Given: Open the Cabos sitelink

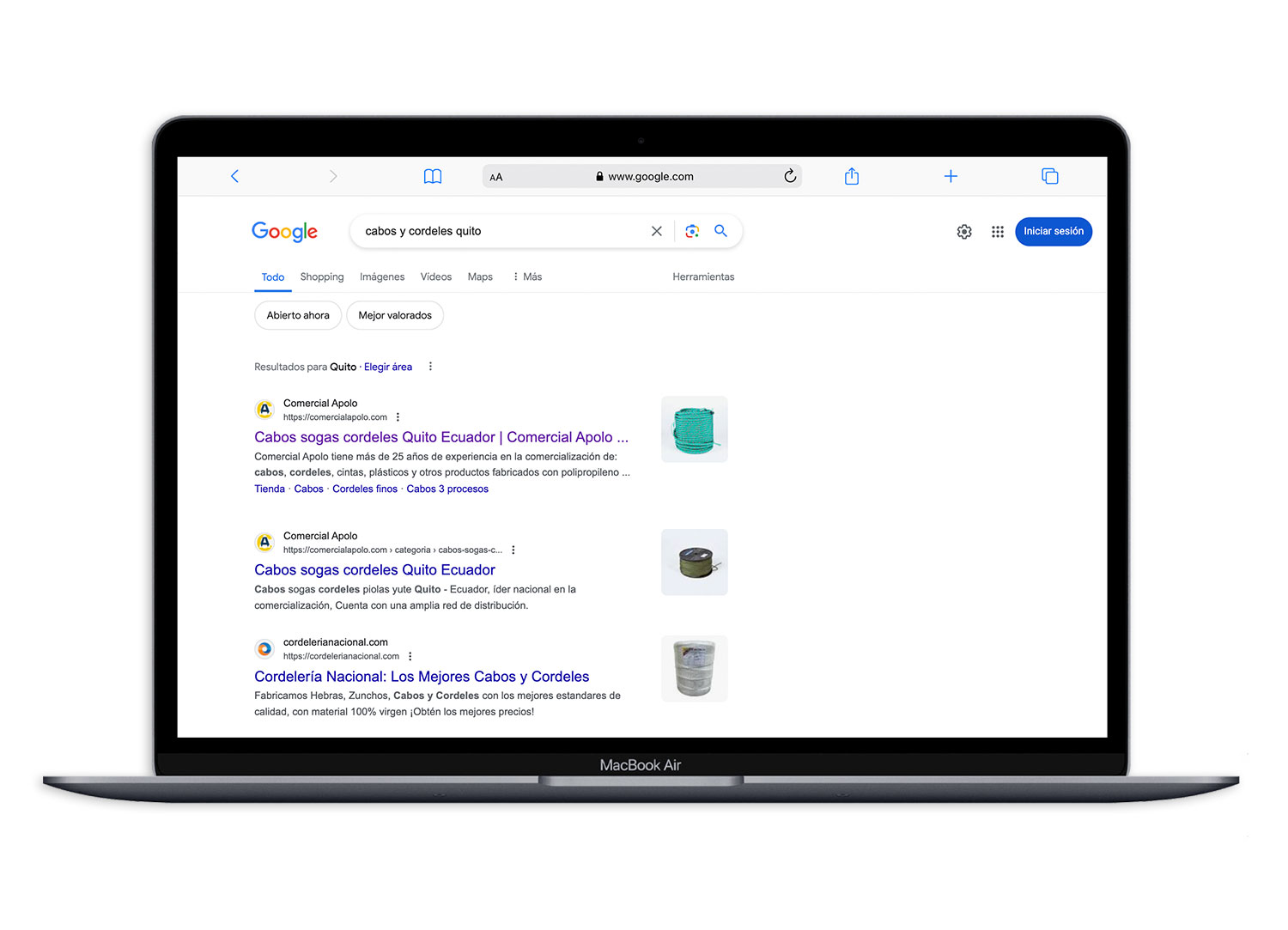Looking at the screenshot, I should point(309,489).
